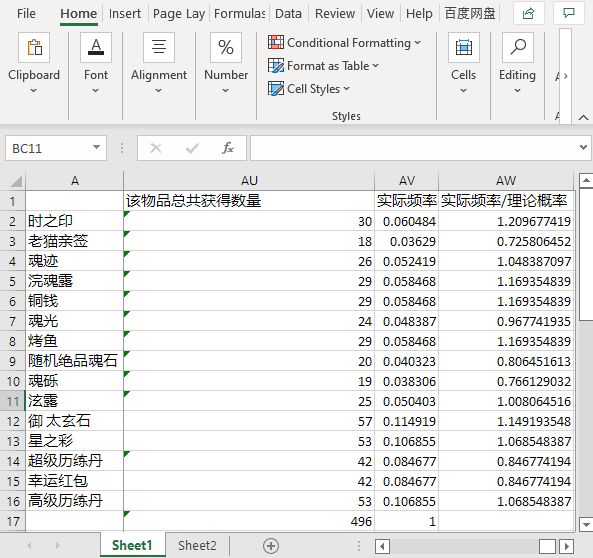Select column A header
This screenshot has width=593, height=558.
[75, 181]
